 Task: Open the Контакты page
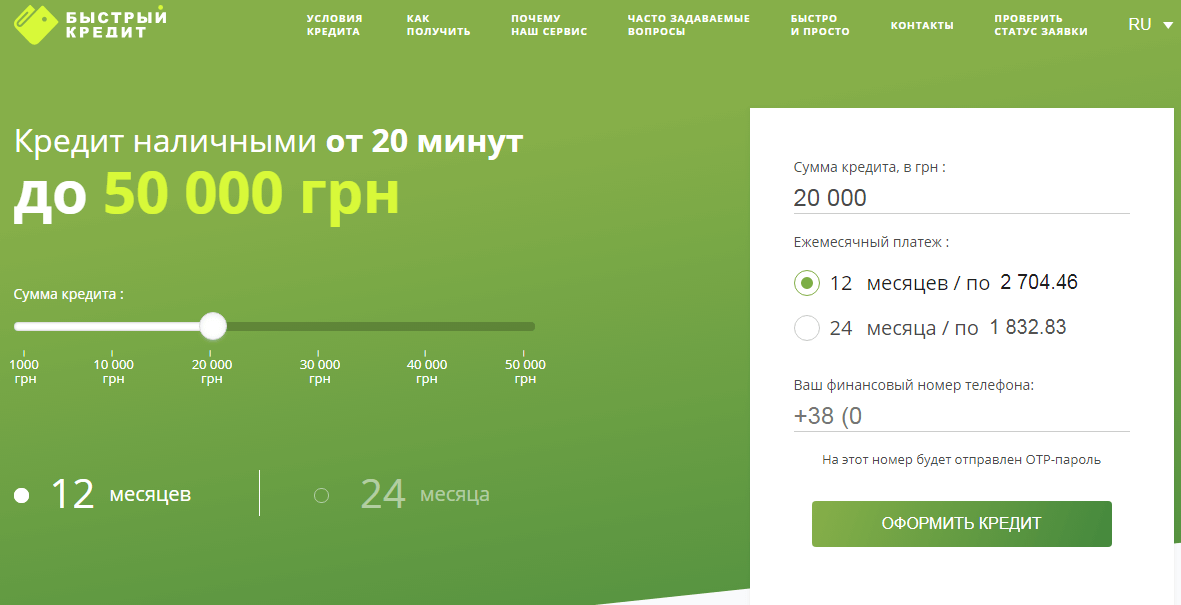tap(921, 23)
